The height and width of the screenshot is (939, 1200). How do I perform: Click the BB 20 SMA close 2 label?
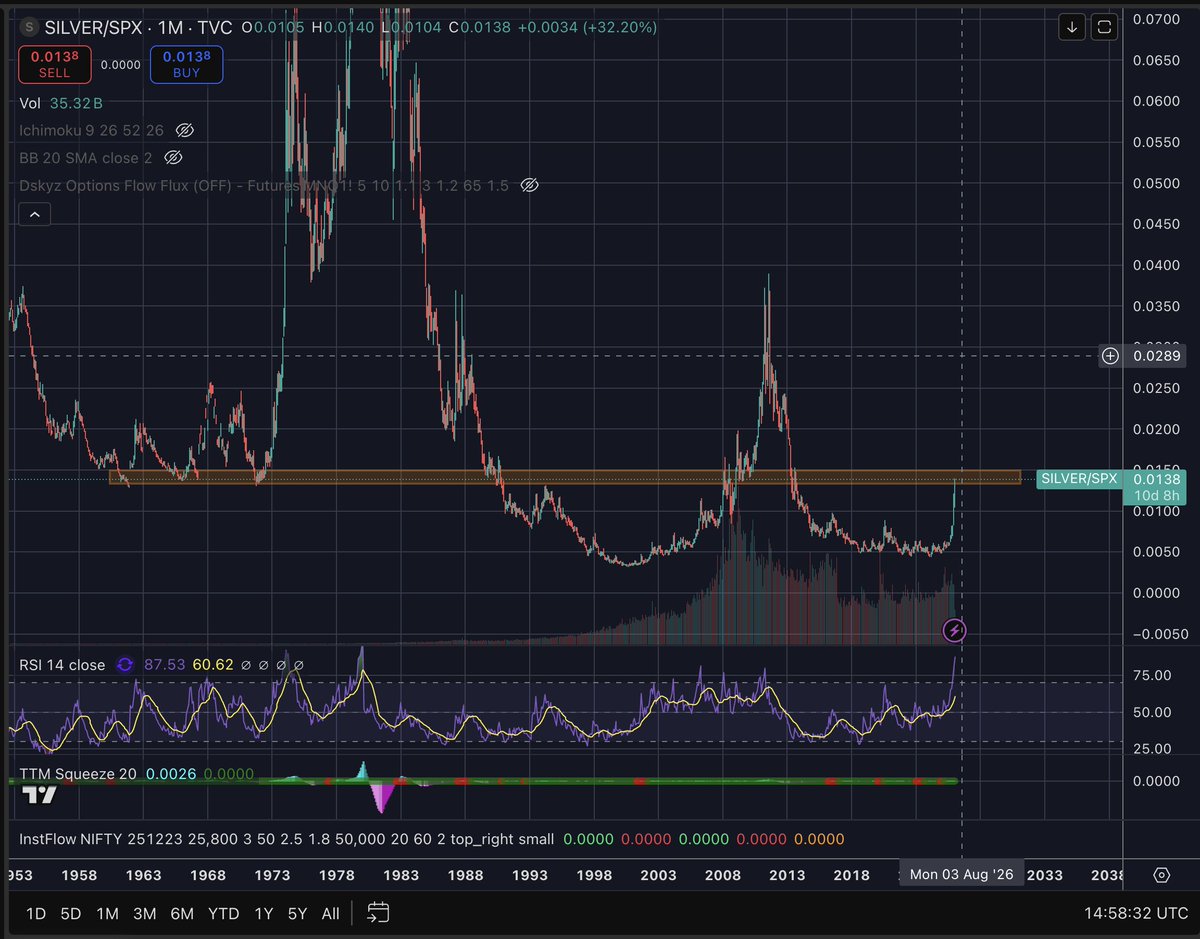tap(86, 158)
